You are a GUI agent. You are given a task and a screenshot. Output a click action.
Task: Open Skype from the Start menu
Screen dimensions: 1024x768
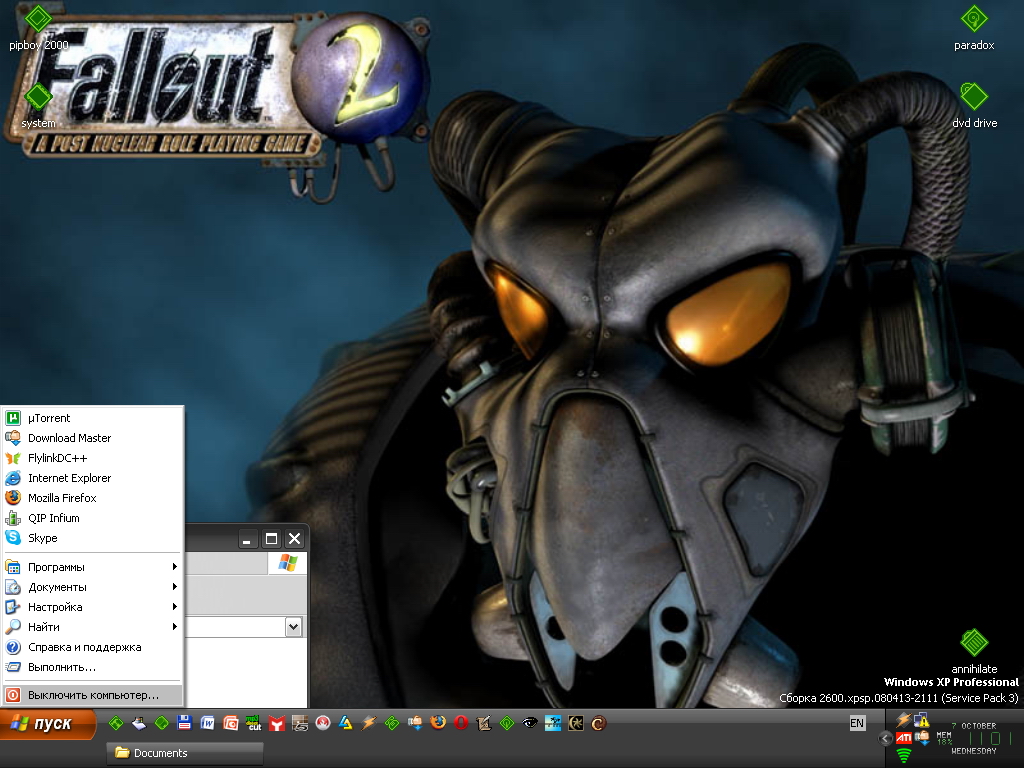point(92,538)
